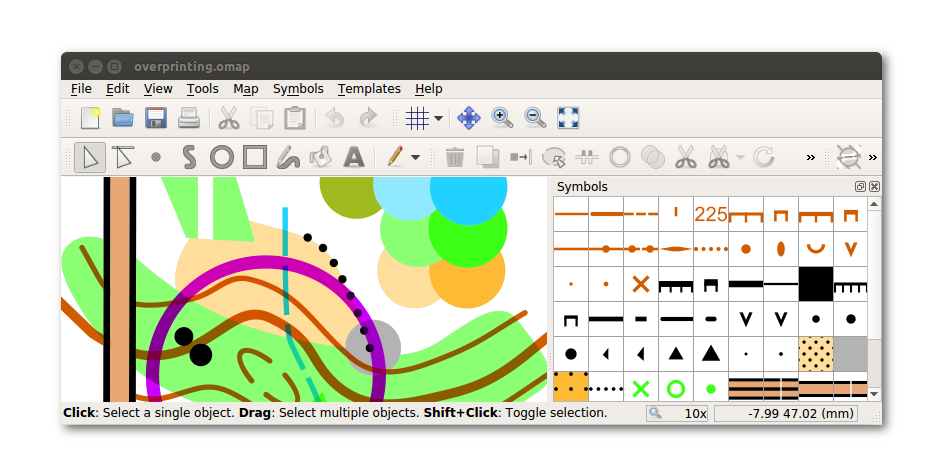This screenshot has width=950, height=475.
Task: Open the Help menu
Action: pyautogui.click(x=428, y=88)
